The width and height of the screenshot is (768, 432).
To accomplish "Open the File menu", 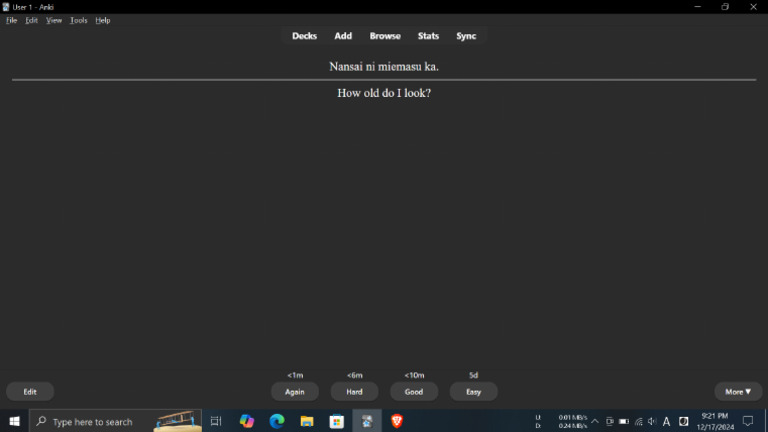I will tap(11, 20).
